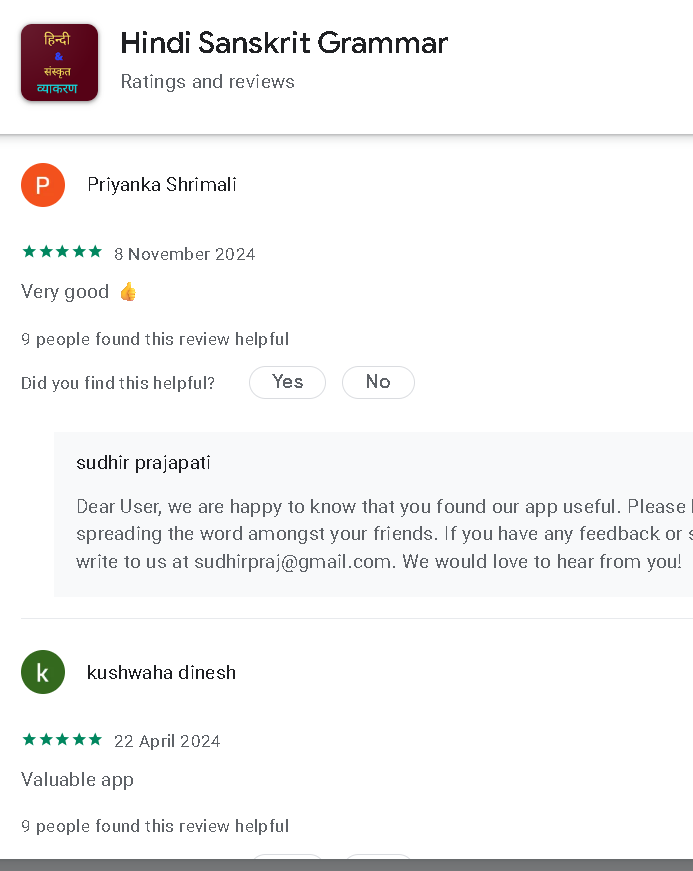Viewport: 693px width, 871px height.
Task: Click kushwaha dinesh's green k avatar
Action: (43, 672)
